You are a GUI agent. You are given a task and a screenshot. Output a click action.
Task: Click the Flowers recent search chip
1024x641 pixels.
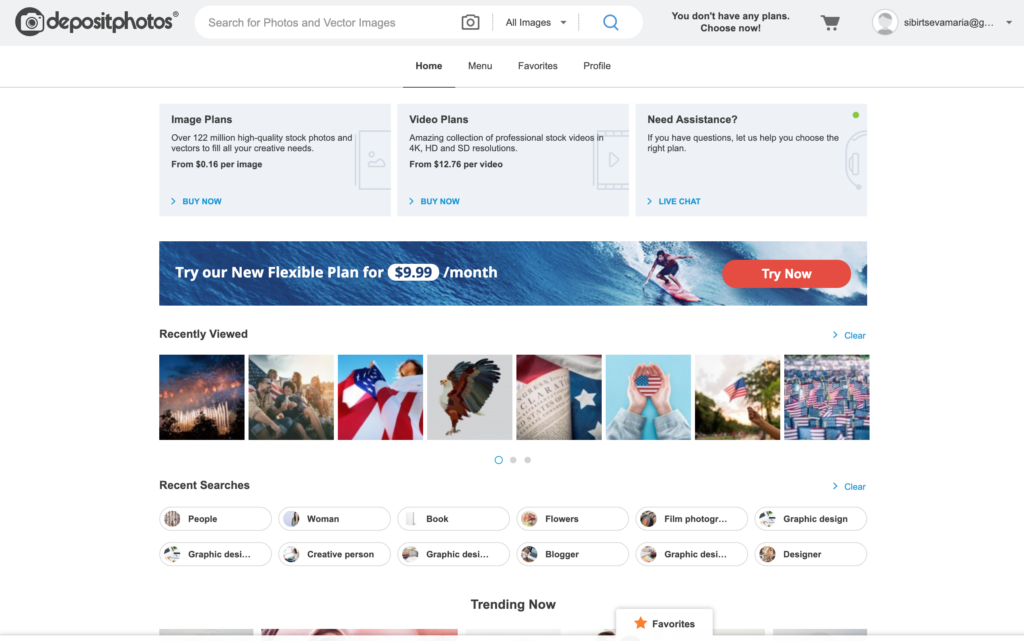click(572, 519)
